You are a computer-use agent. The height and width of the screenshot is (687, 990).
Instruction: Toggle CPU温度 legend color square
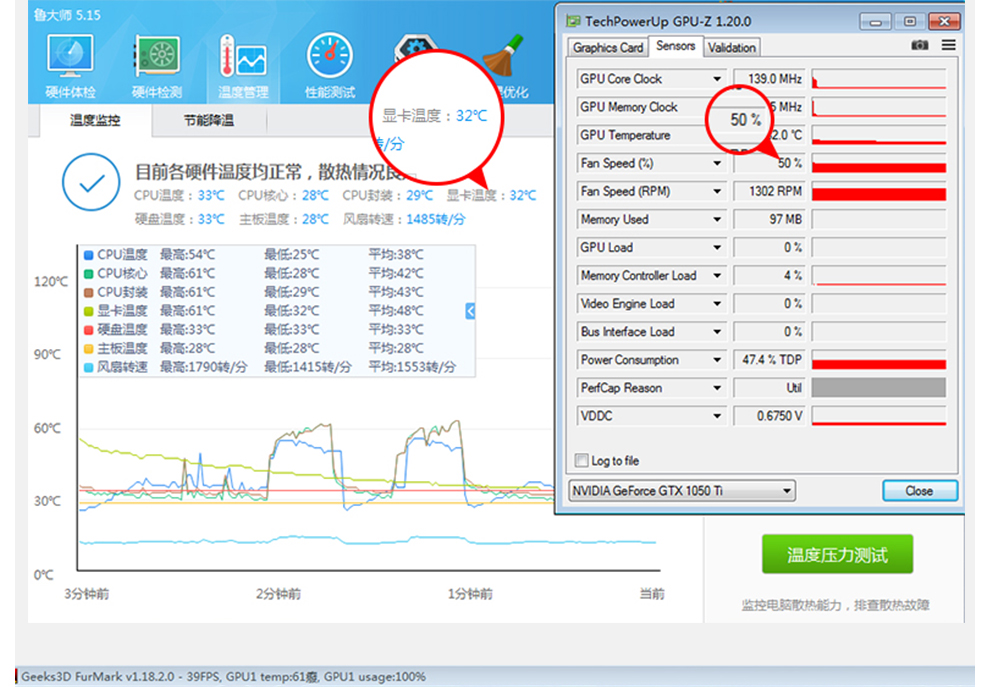89,255
